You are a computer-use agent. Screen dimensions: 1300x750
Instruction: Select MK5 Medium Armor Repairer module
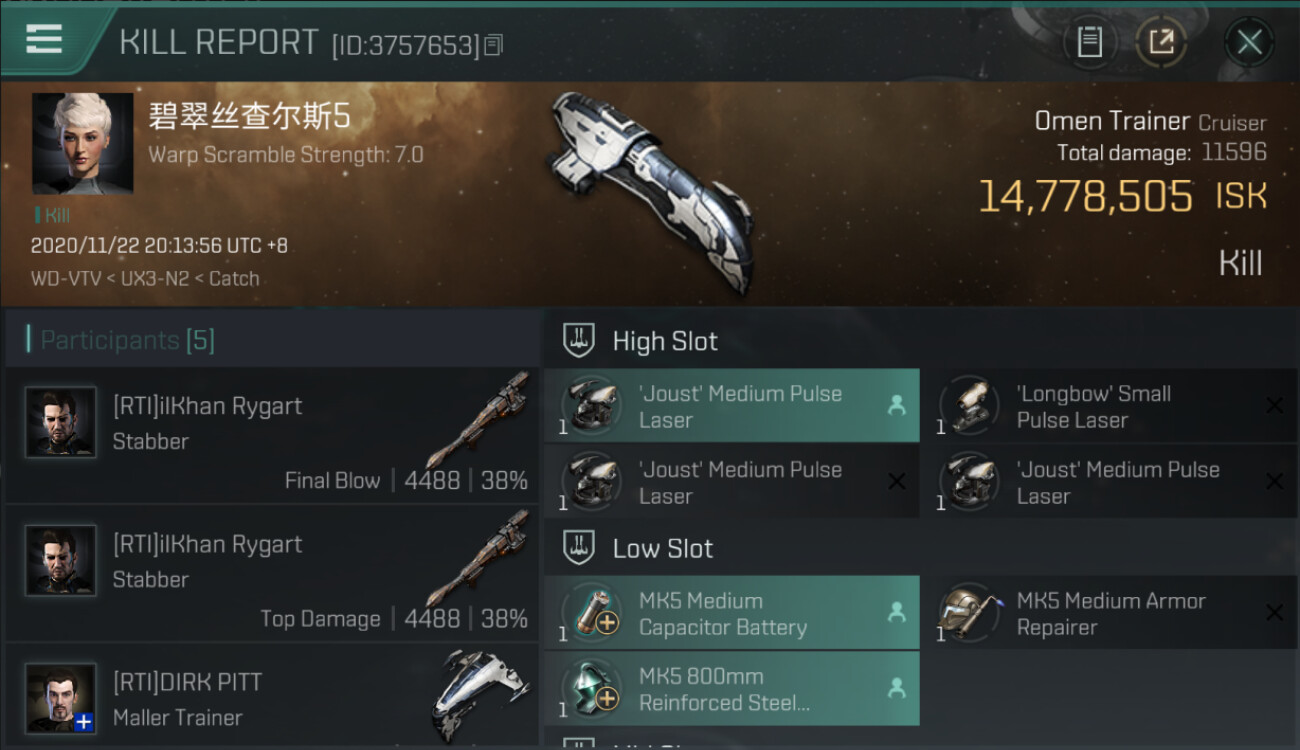[x=1109, y=613]
